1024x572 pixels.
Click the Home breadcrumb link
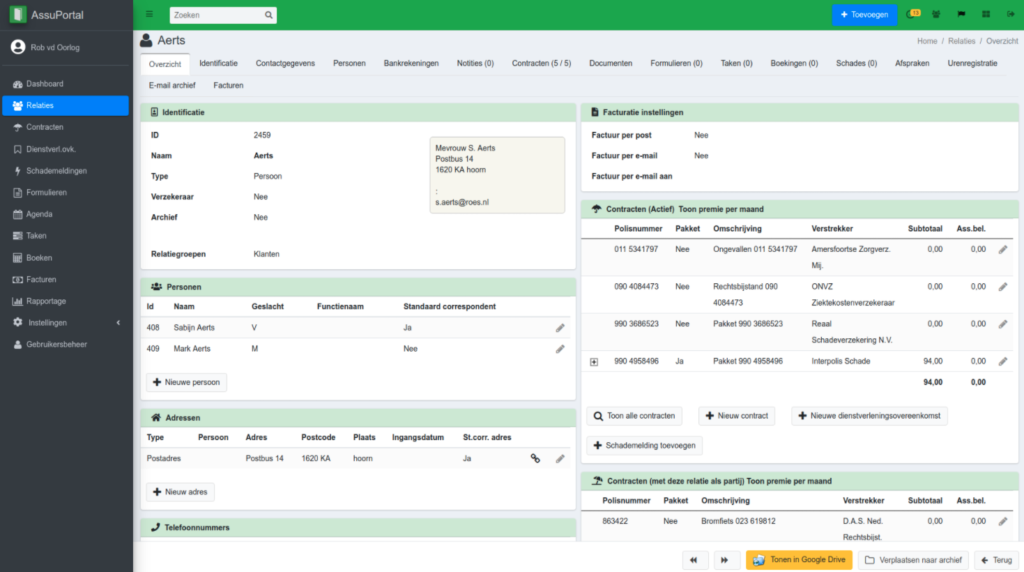click(x=927, y=41)
